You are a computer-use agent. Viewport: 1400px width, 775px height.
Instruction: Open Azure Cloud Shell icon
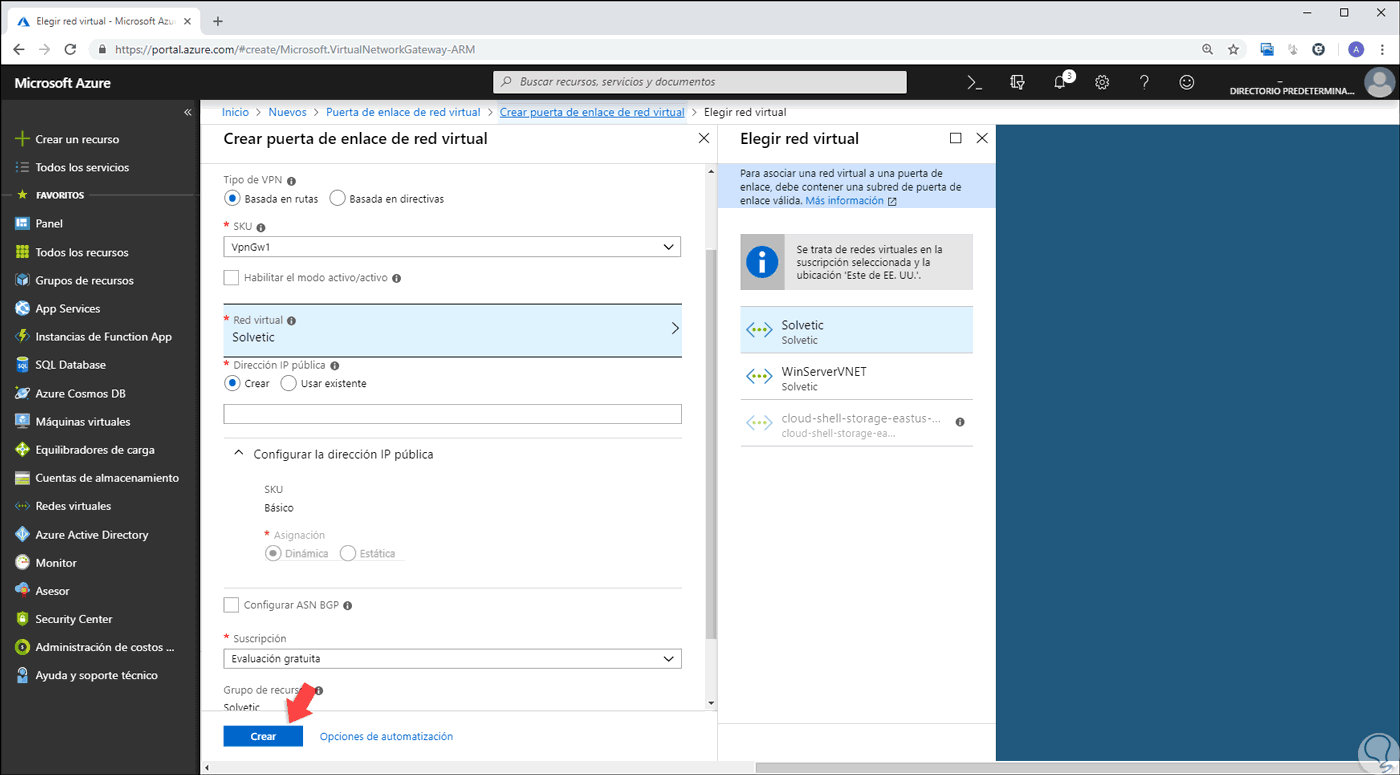975,82
